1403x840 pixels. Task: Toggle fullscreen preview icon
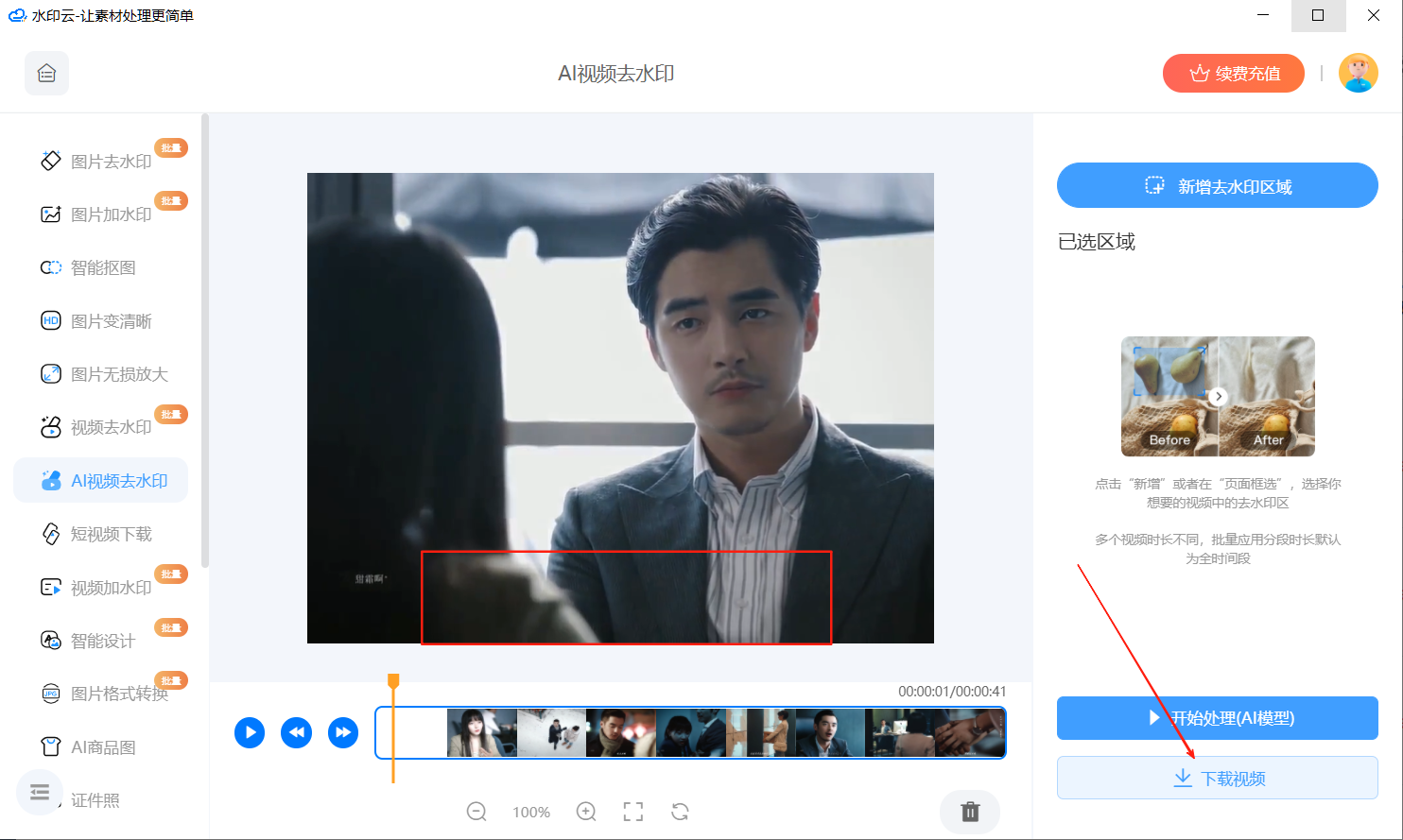(633, 812)
